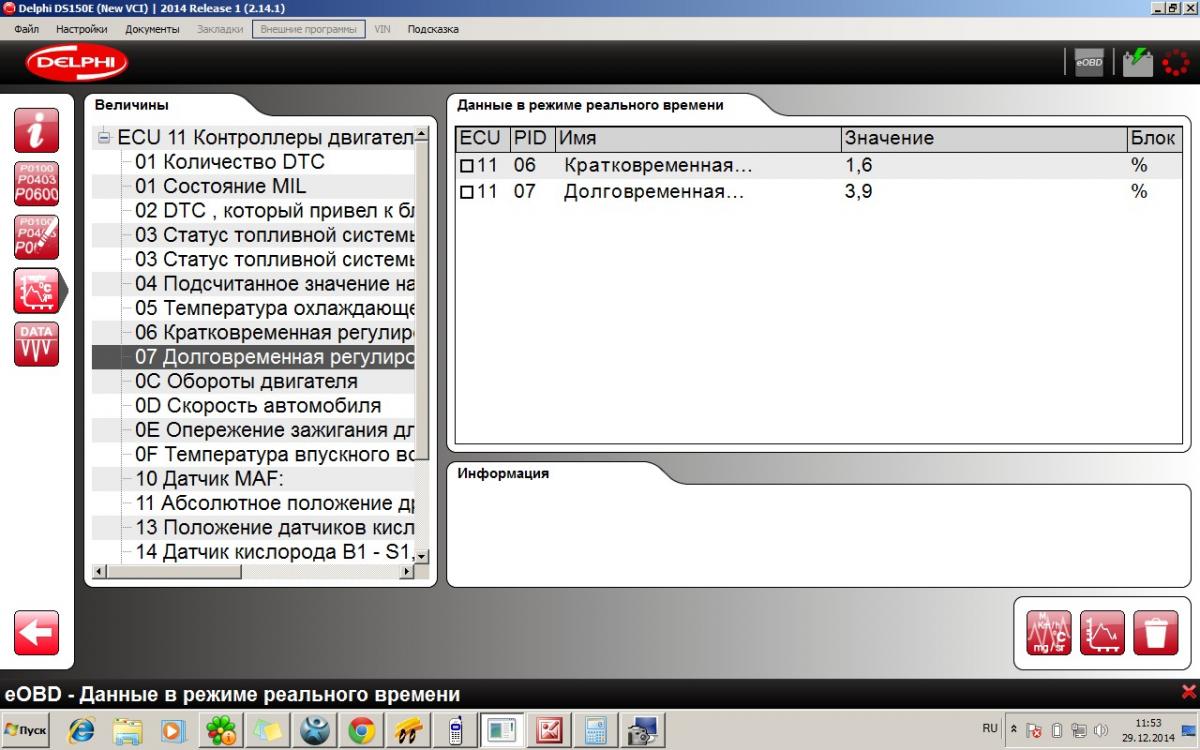Click the Имя column header
The width and height of the screenshot is (1200, 750).
(698, 139)
